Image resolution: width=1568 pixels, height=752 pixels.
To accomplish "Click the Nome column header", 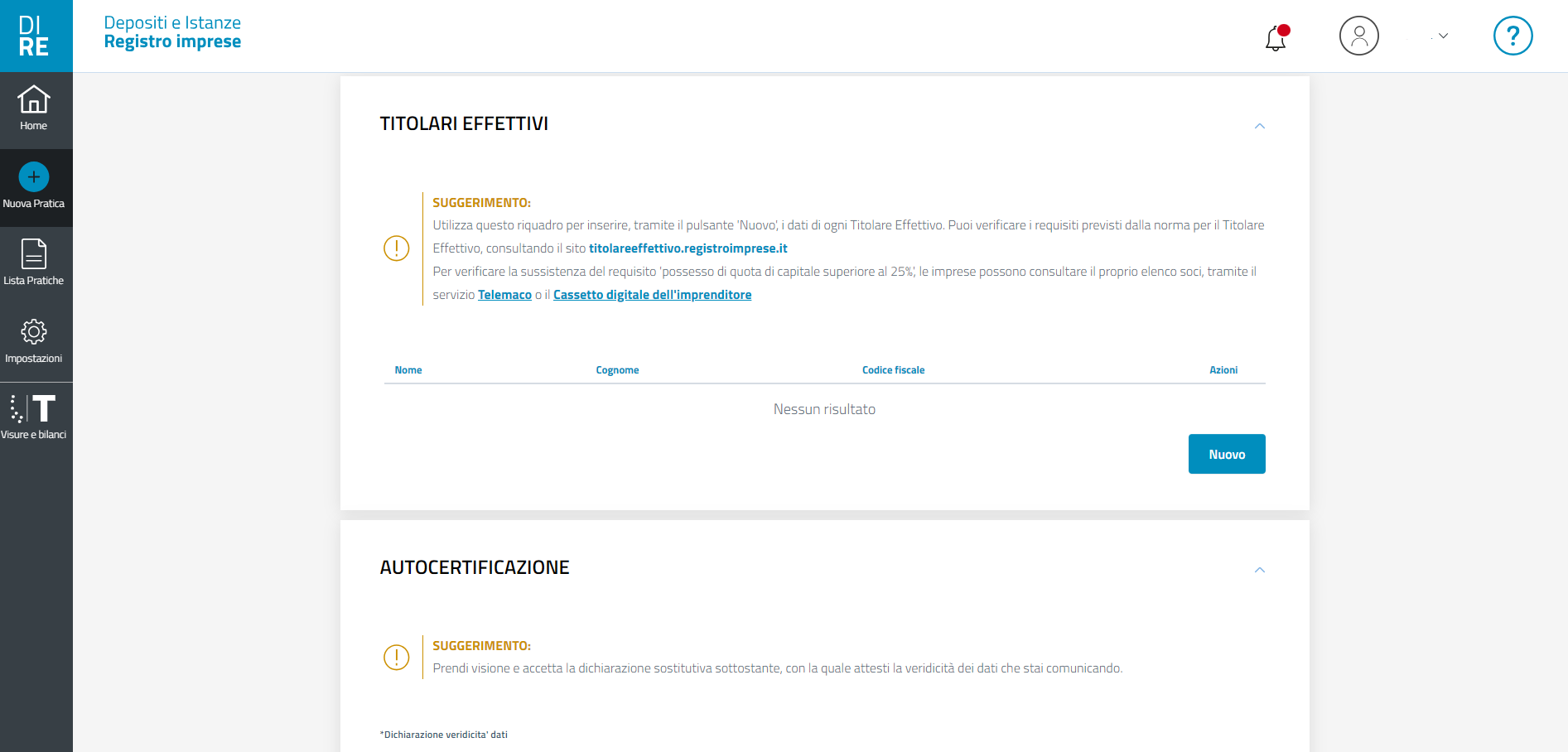I will (x=408, y=370).
